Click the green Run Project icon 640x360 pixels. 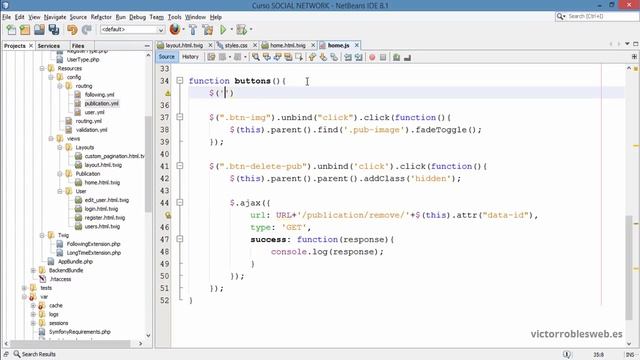point(223,29)
